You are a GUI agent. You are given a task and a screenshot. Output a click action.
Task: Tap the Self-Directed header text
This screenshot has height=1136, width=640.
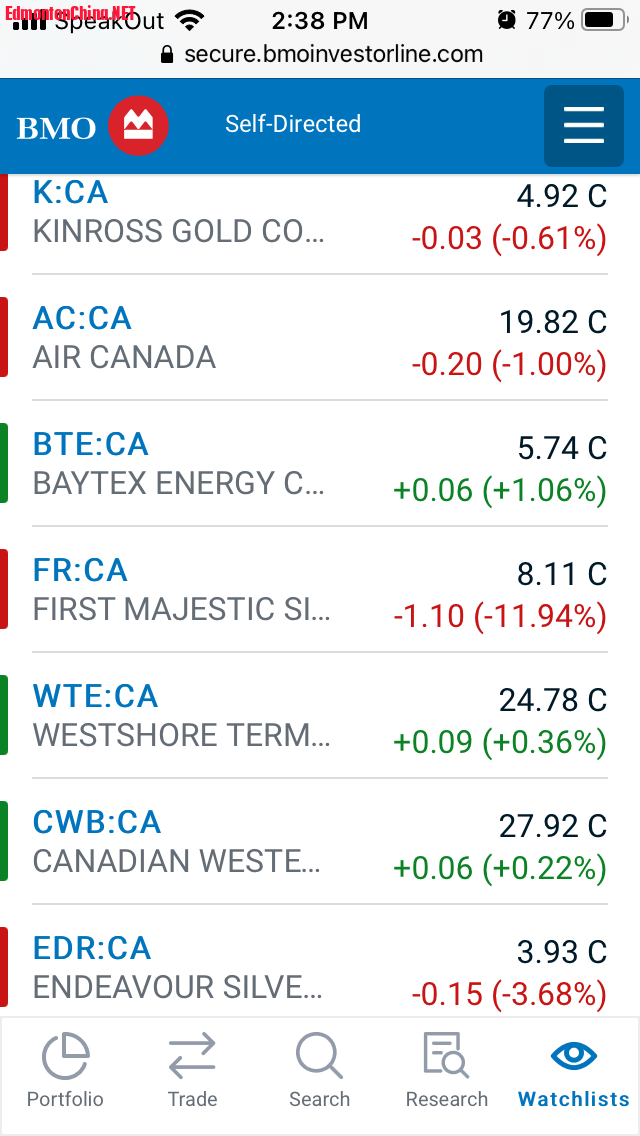[293, 124]
